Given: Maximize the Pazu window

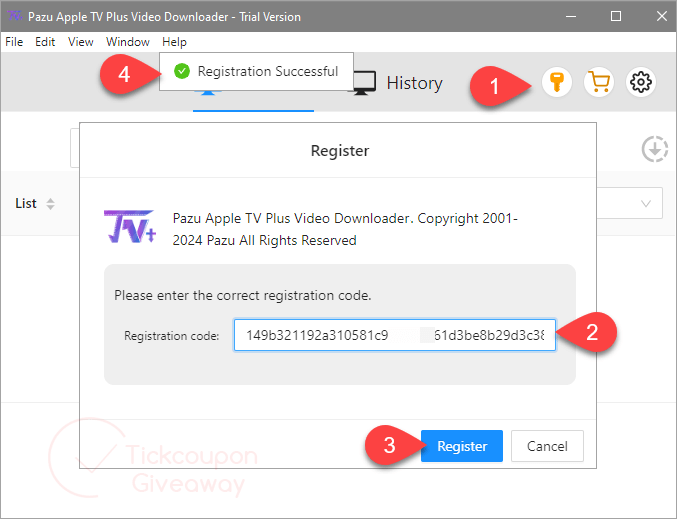Looking at the screenshot, I should (616, 16).
